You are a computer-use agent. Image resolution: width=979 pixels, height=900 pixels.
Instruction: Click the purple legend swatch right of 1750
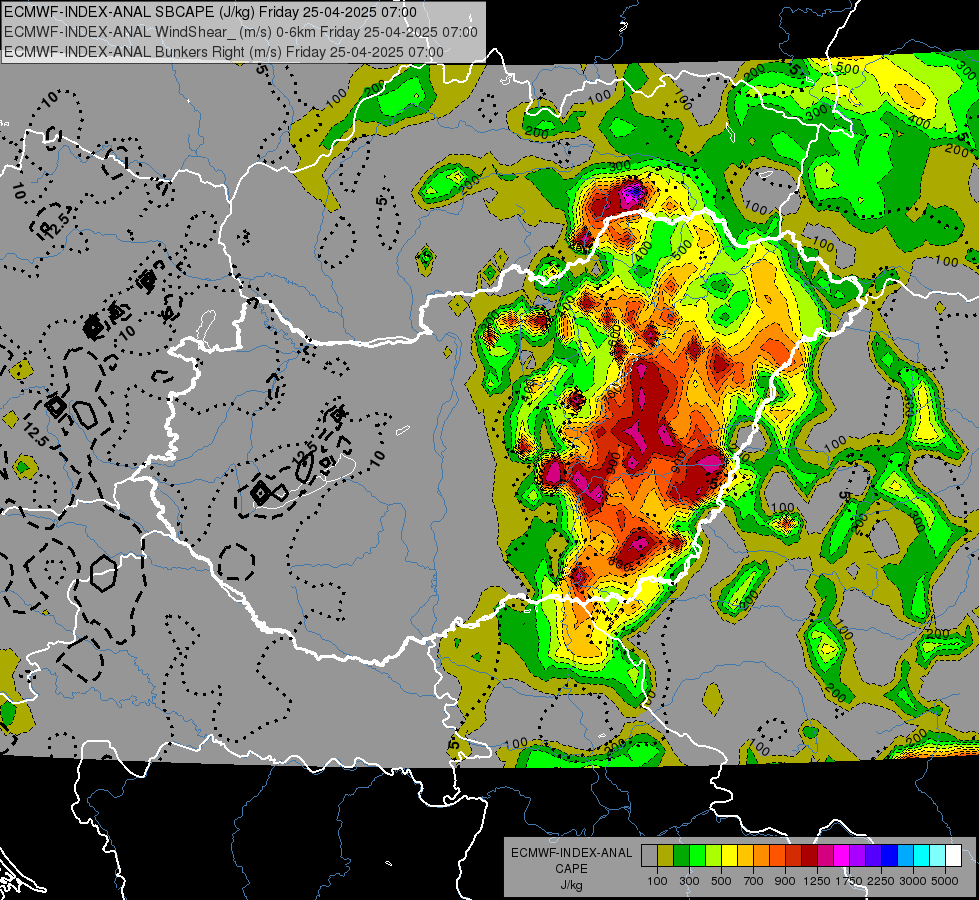pos(857,856)
